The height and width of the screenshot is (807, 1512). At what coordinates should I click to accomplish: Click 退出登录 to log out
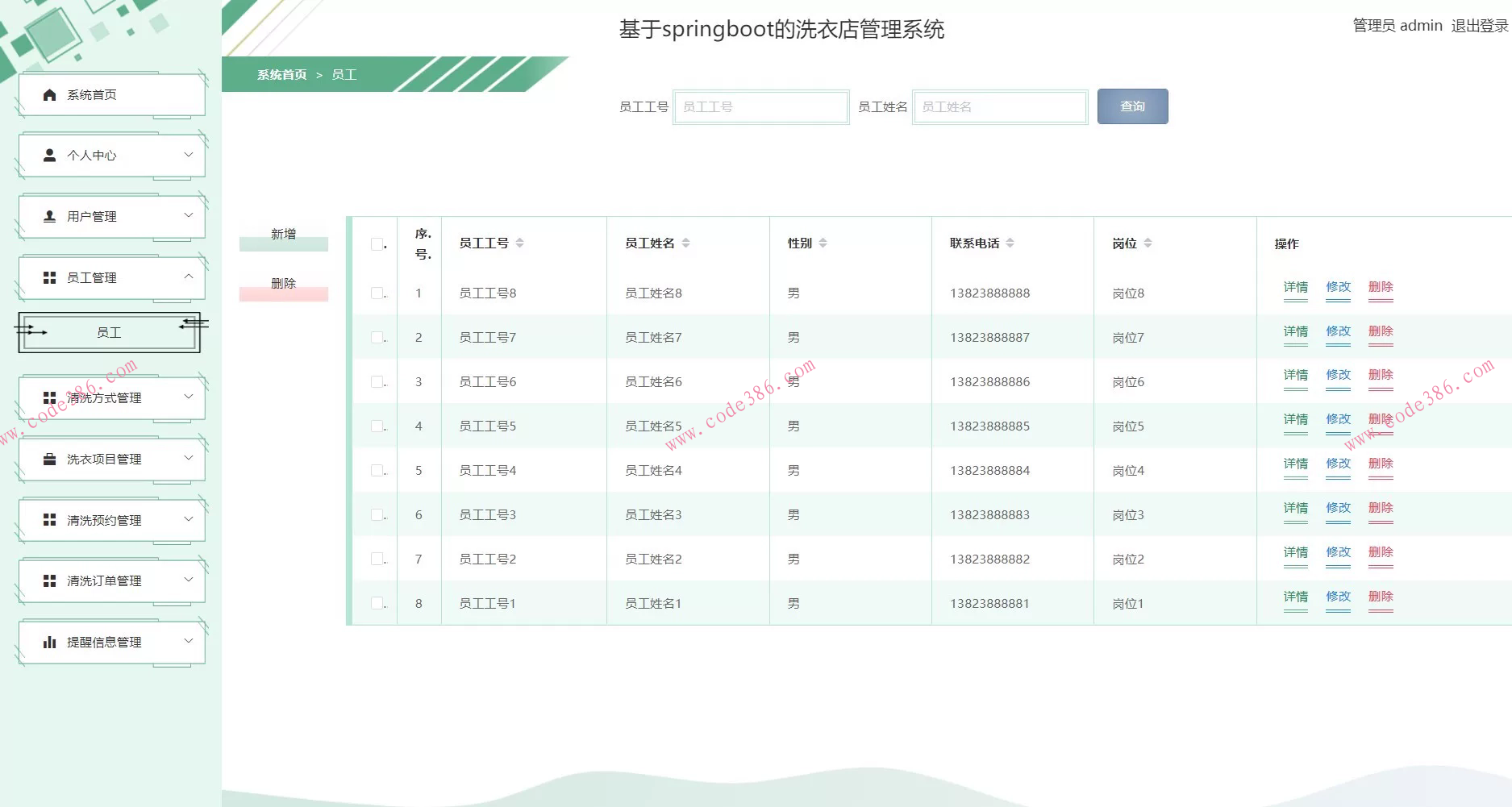tap(1479, 26)
